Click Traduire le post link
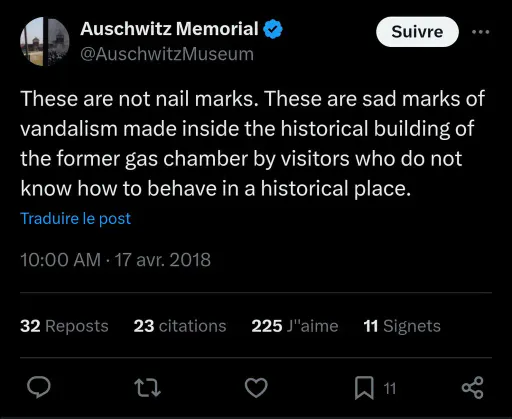Screen dimensions: 512x419 click(76, 219)
